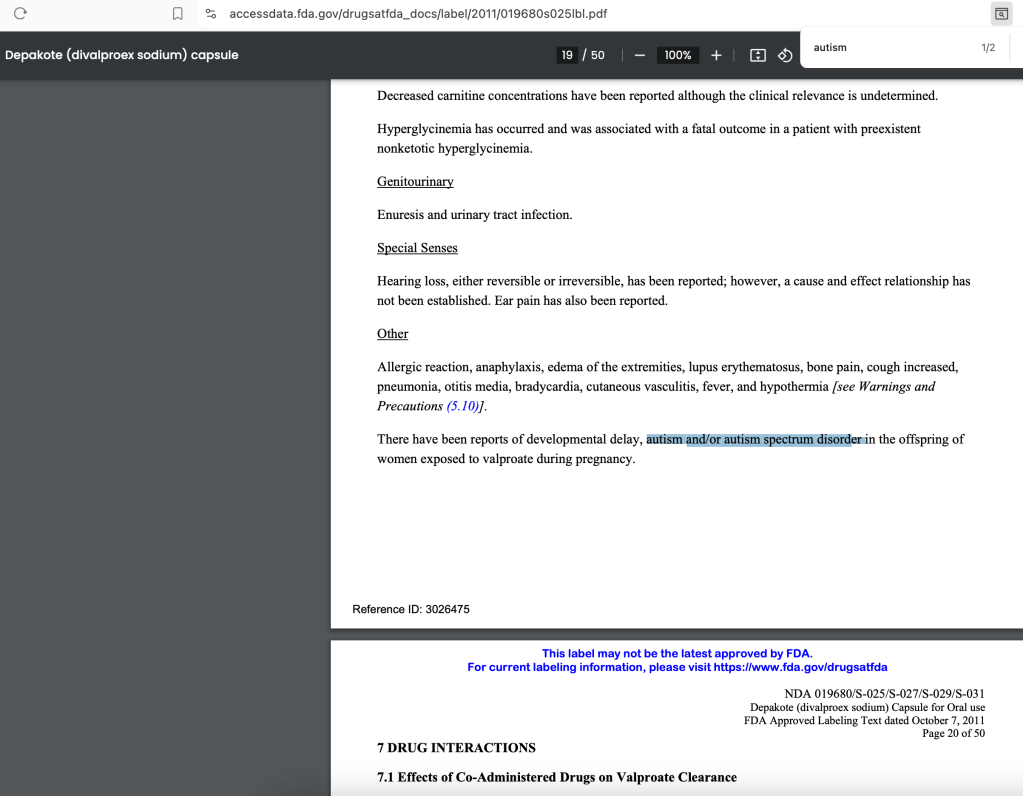
Task: Reload the page with the refresh icon
Action: (20, 14)
